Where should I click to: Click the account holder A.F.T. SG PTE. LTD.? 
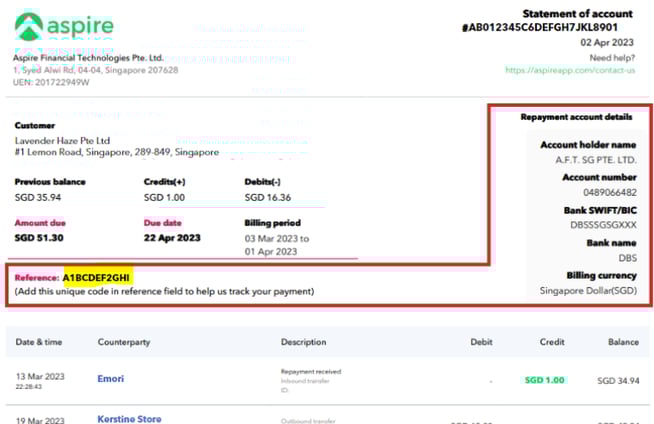pyautogui.click(x=596, y=160)
